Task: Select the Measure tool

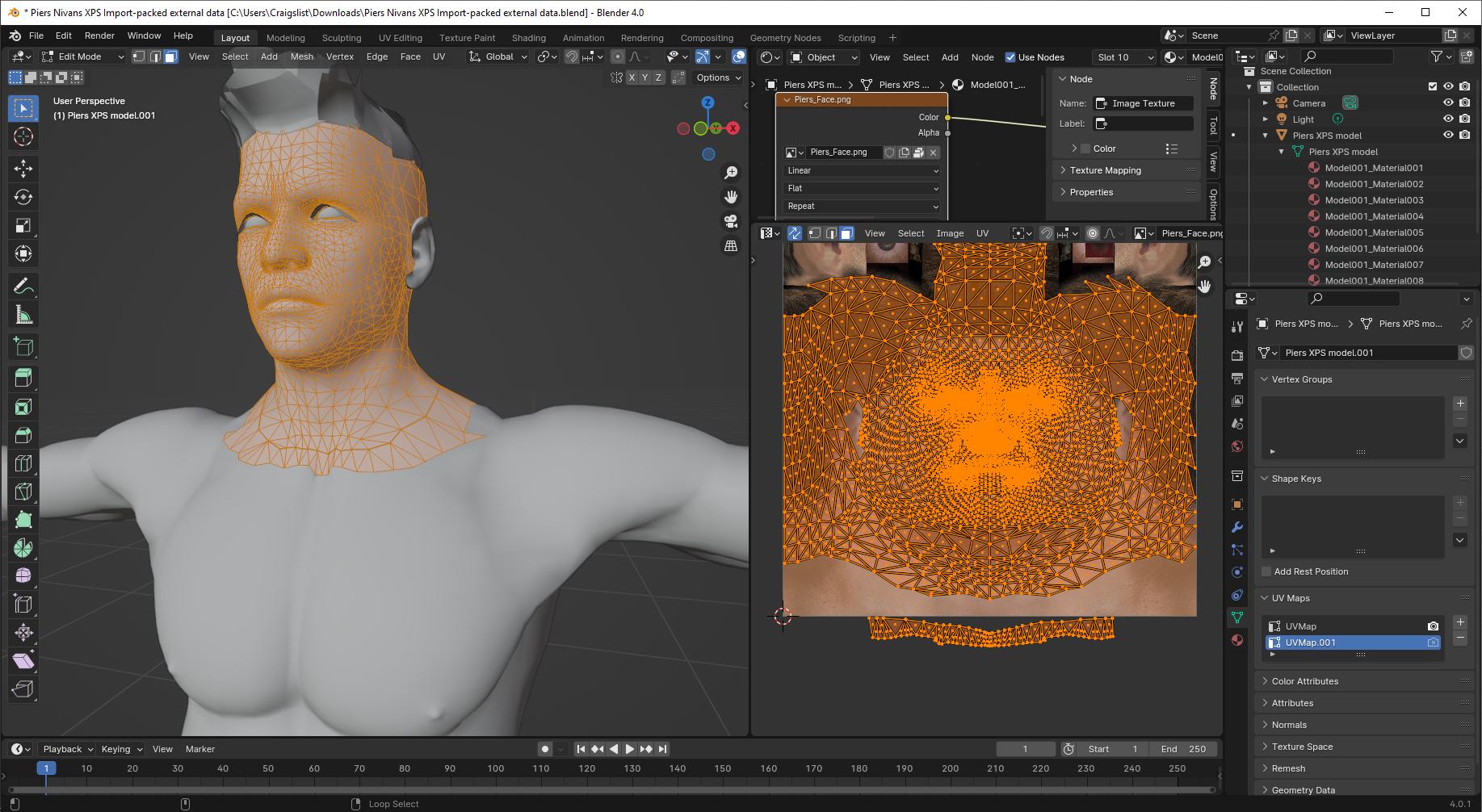Action: (x=23, y=315)
